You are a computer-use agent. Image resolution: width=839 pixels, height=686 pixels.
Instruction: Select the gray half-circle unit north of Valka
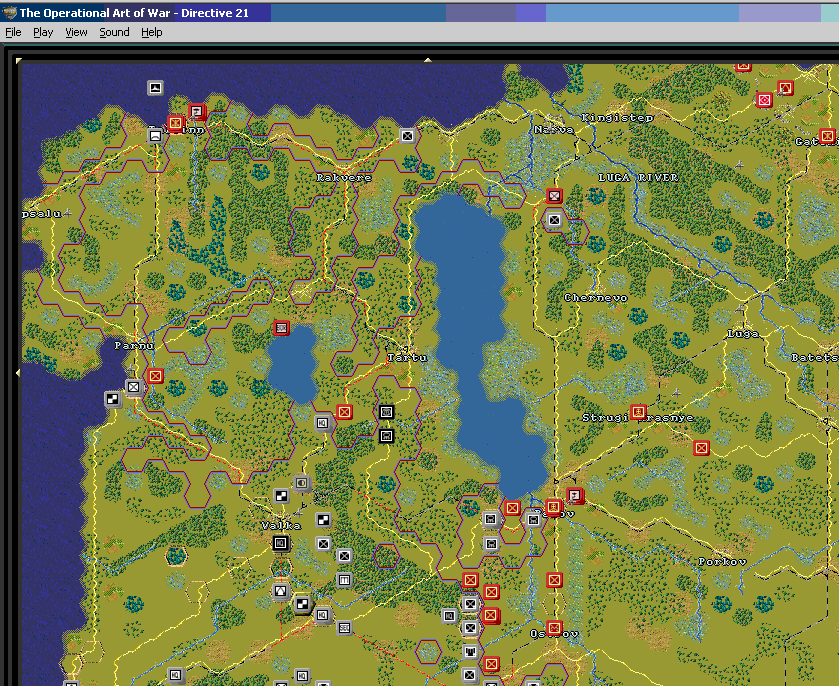pyautogui.click(x=302, y=483)
